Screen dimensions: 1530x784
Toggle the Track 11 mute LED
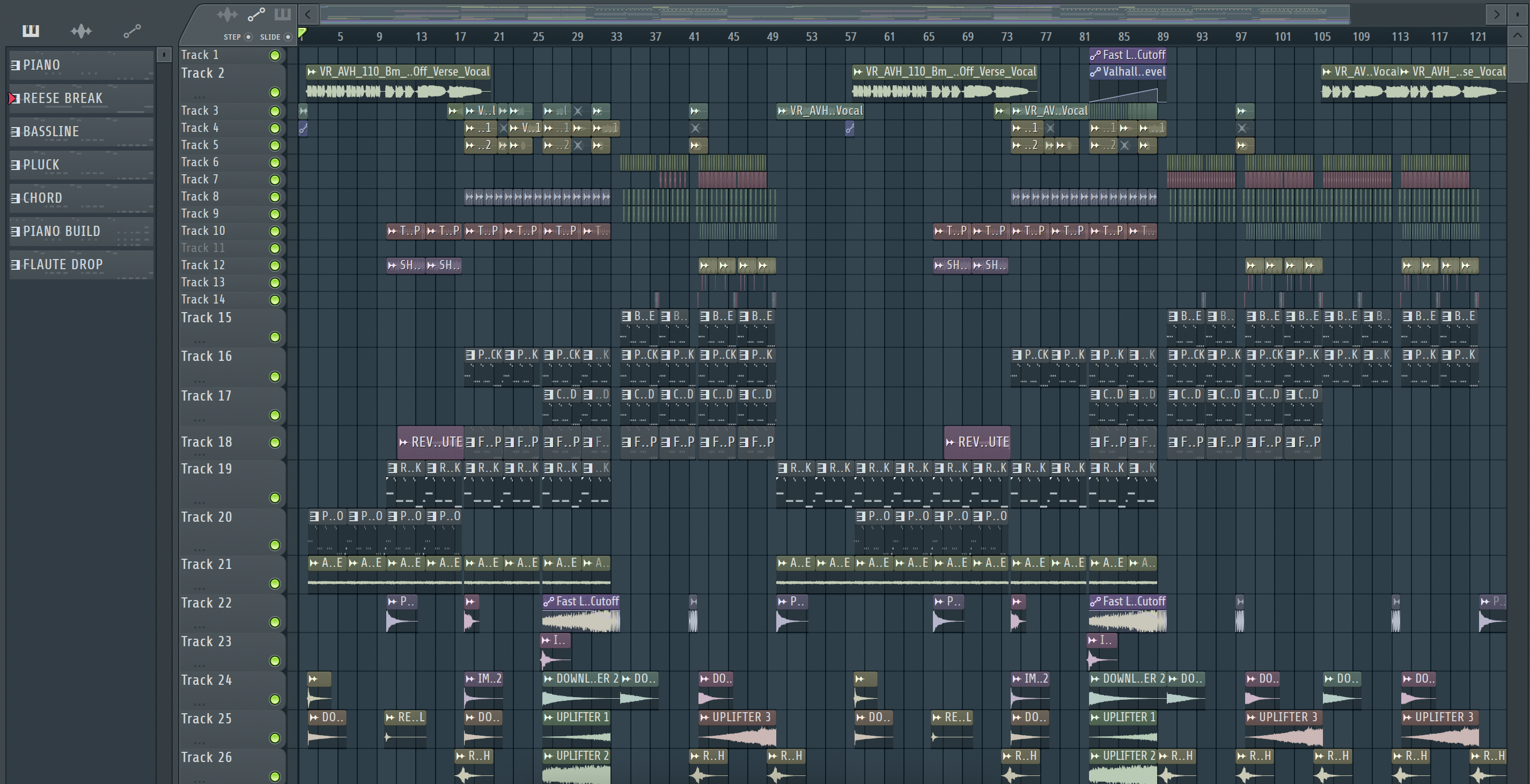pyautogui.click(x=275, y=249)
